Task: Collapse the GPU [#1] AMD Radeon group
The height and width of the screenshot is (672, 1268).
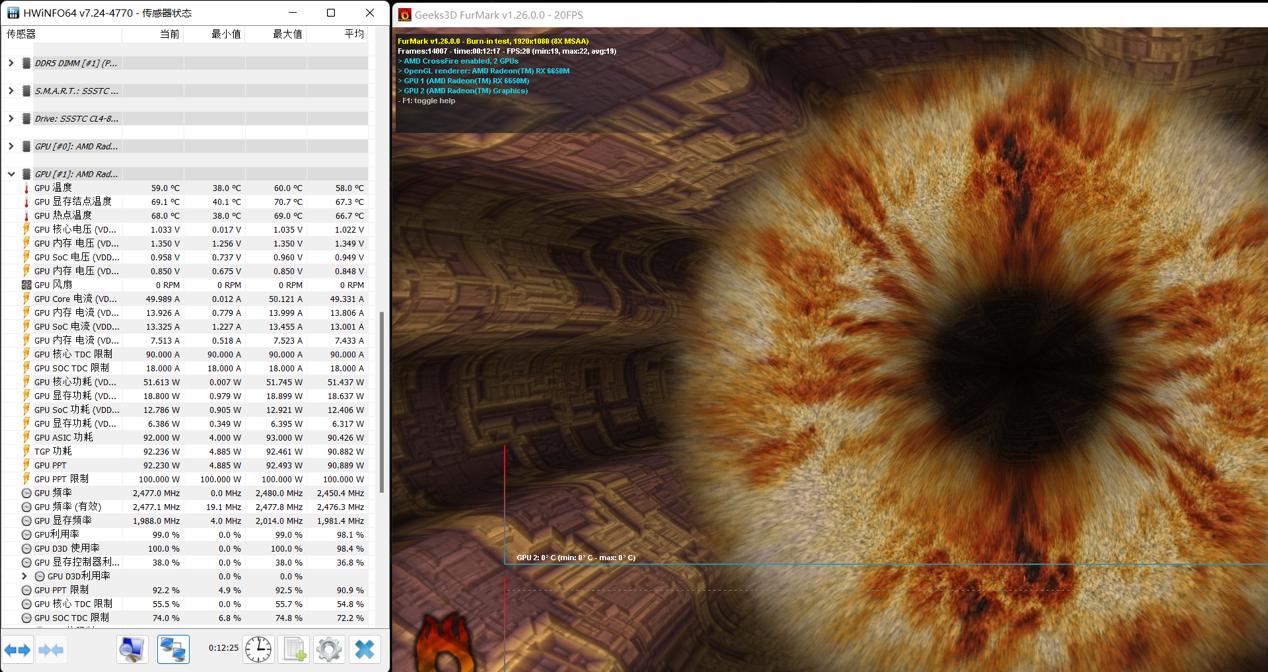Action: [x=11, y=174]
